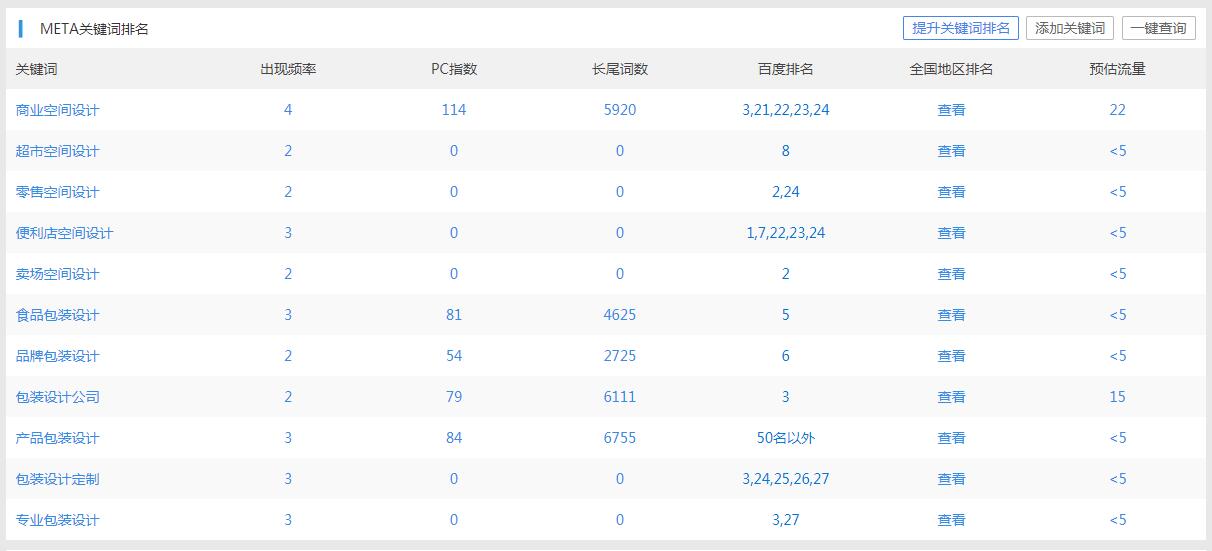Click 查看 in the 专业包装设计 row
Image resolution: width=1212 pixels, height=551 pixels.
point(951,520)
